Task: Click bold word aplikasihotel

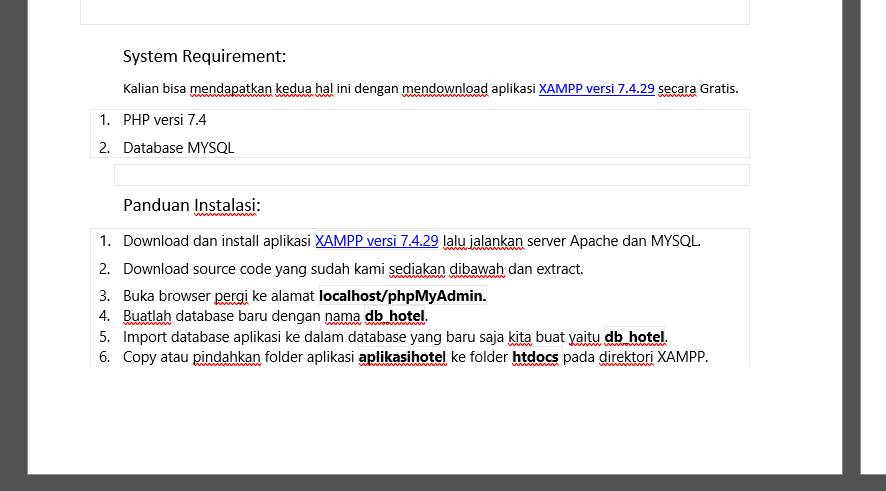Action: (401, 356)
